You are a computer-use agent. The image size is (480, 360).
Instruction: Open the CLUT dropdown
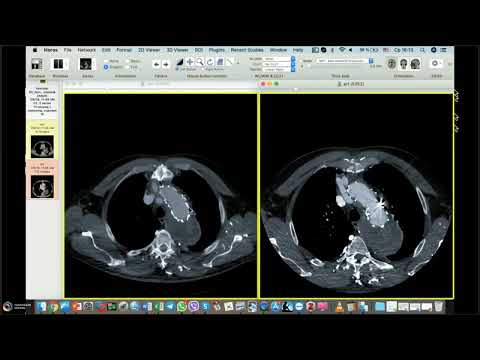[x=279, y=64]
